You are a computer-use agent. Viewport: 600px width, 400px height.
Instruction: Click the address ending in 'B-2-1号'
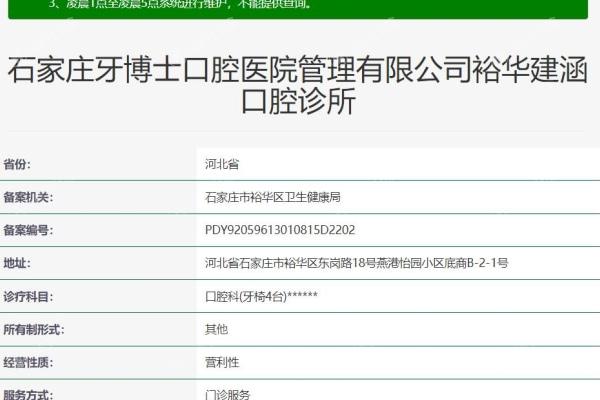click(356, 263)
